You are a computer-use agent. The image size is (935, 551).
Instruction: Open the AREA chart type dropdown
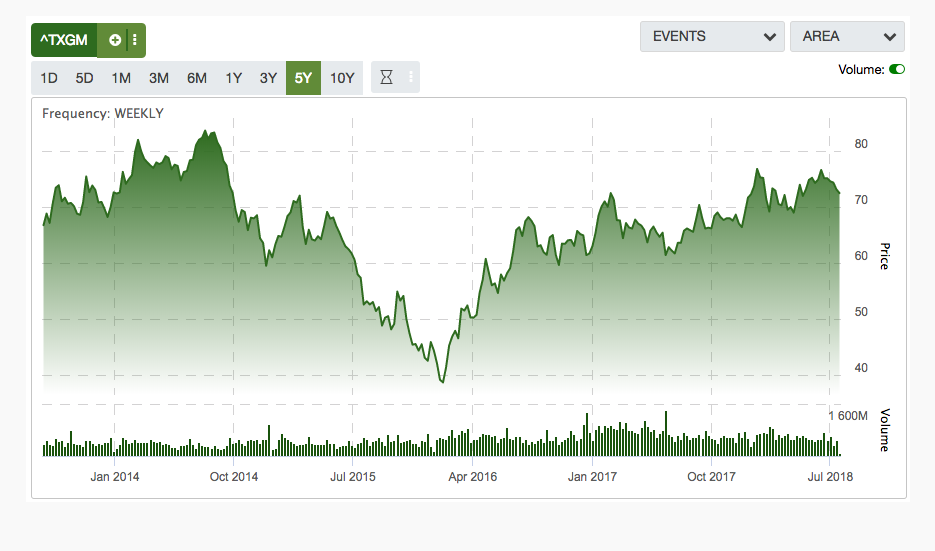pos(847,37)
